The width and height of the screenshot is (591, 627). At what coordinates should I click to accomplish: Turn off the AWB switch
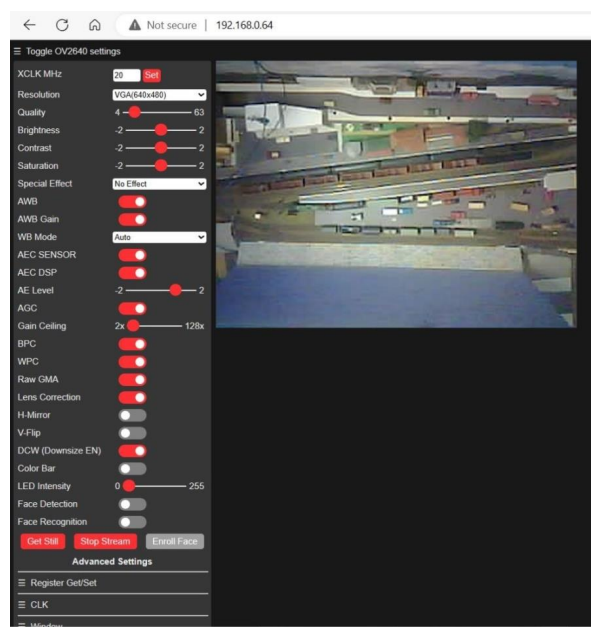[132, 202]
